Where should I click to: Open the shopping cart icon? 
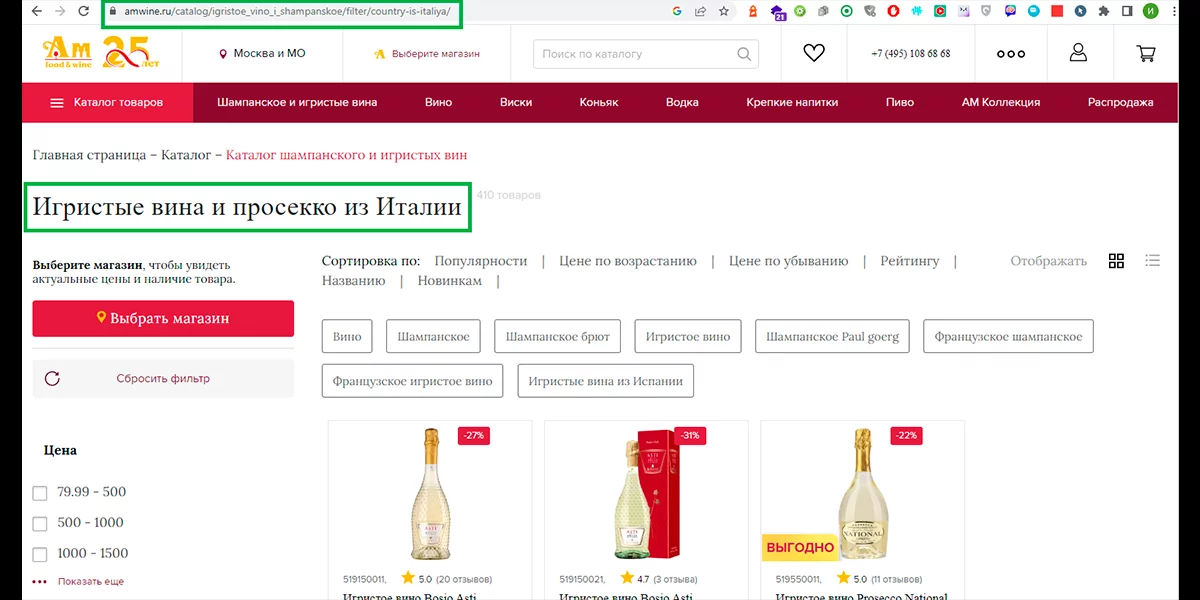tap(1146, 53)
